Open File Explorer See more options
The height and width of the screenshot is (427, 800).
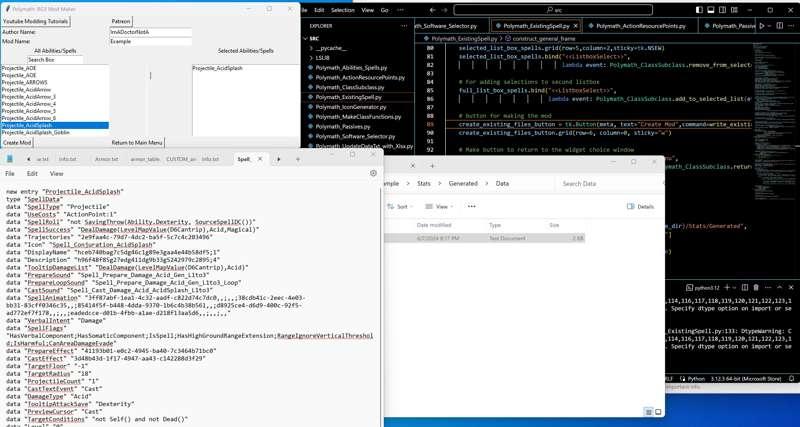(x=471, y=207)
